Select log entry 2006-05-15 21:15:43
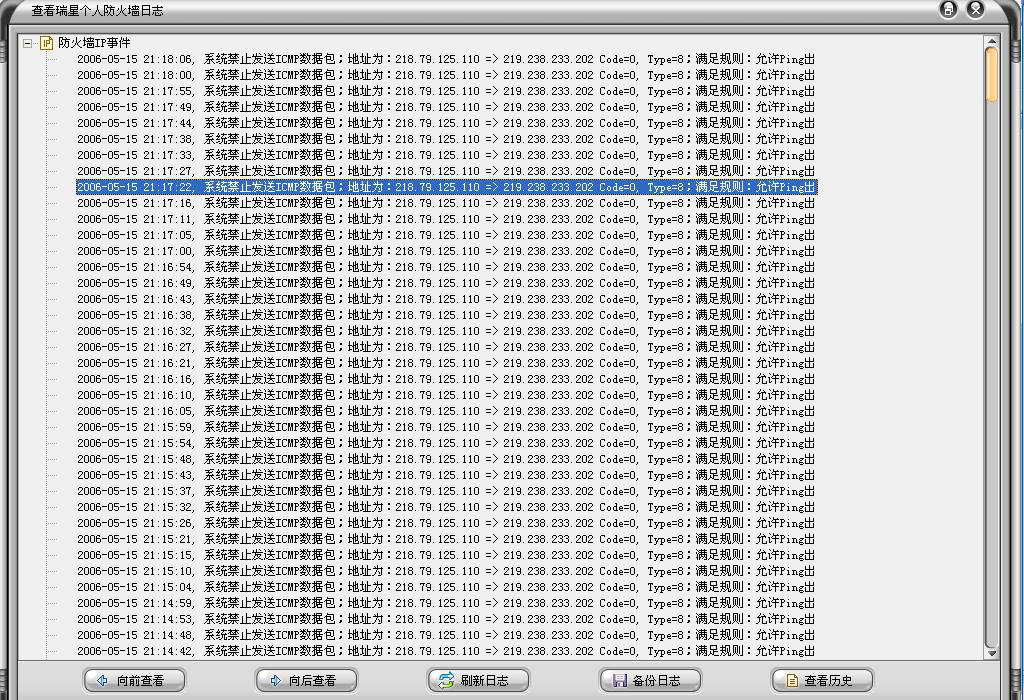 [x=447, y=475]
